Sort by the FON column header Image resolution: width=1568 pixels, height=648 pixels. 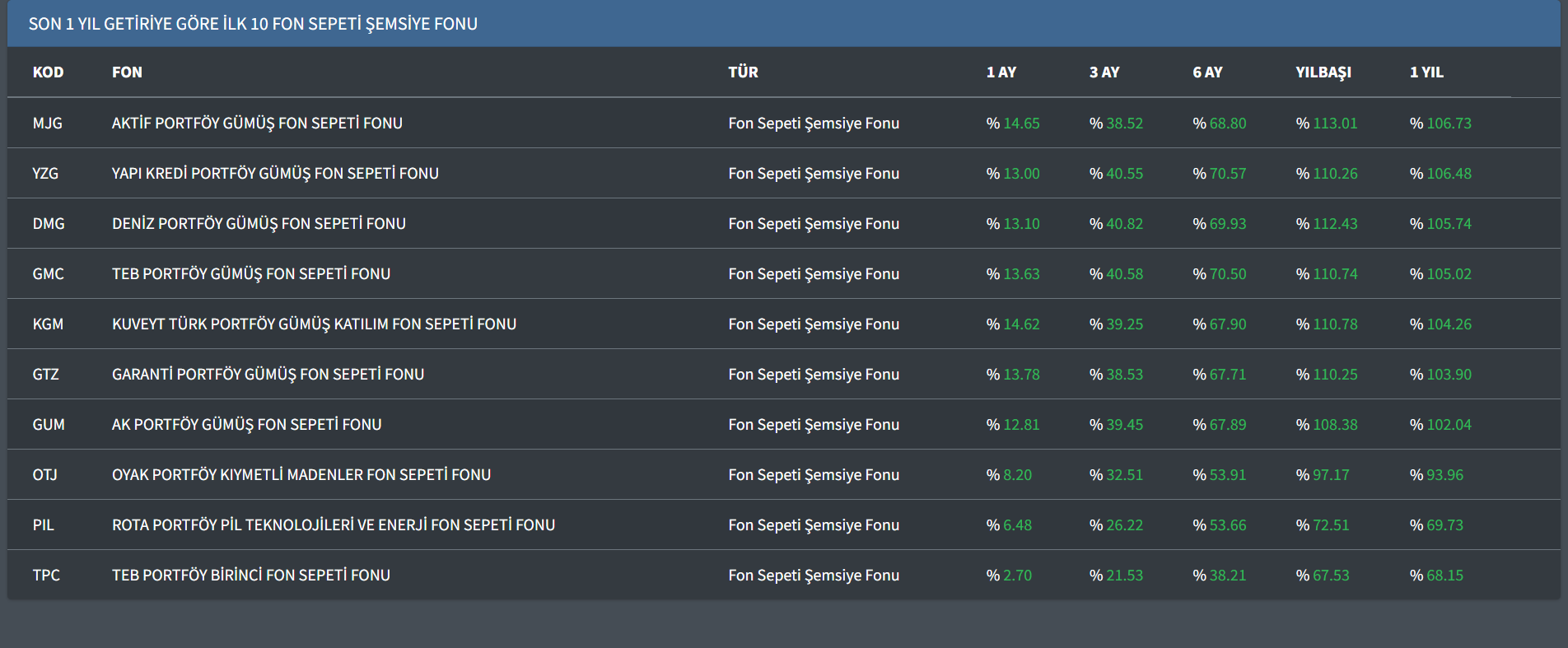(127, 72)
